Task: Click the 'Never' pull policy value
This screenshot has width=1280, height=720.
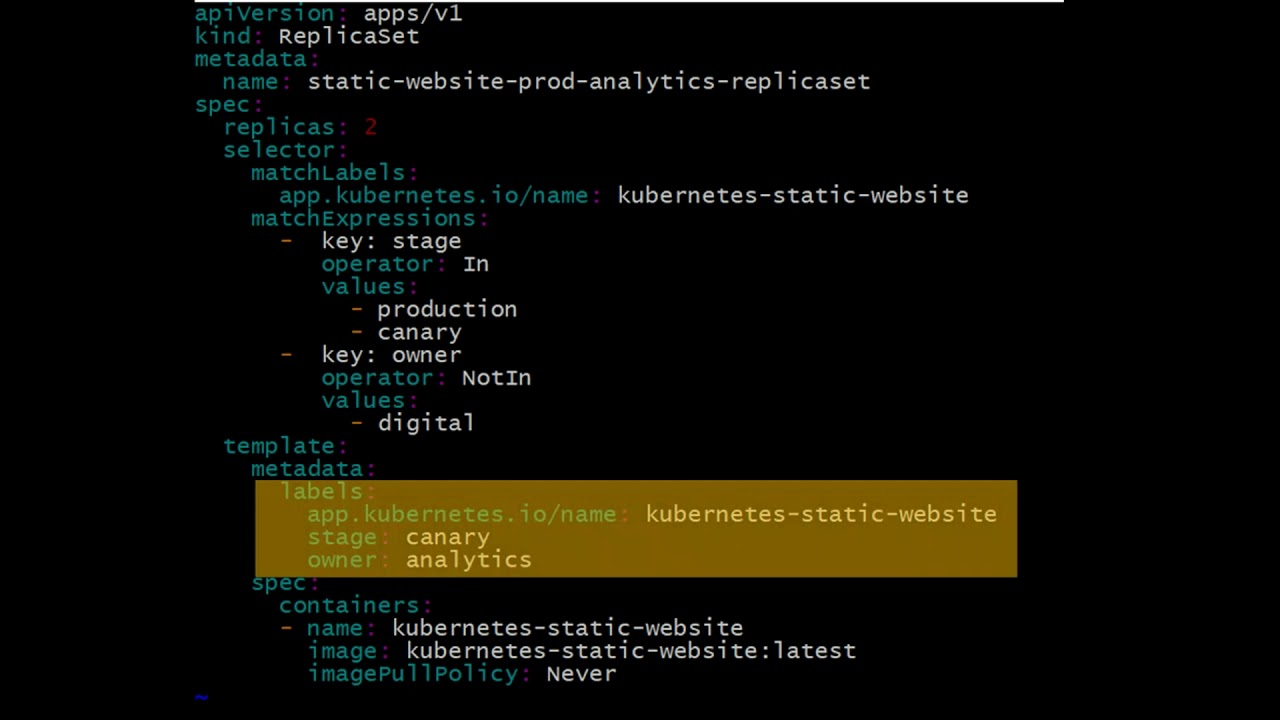Action: coord(581,674)
